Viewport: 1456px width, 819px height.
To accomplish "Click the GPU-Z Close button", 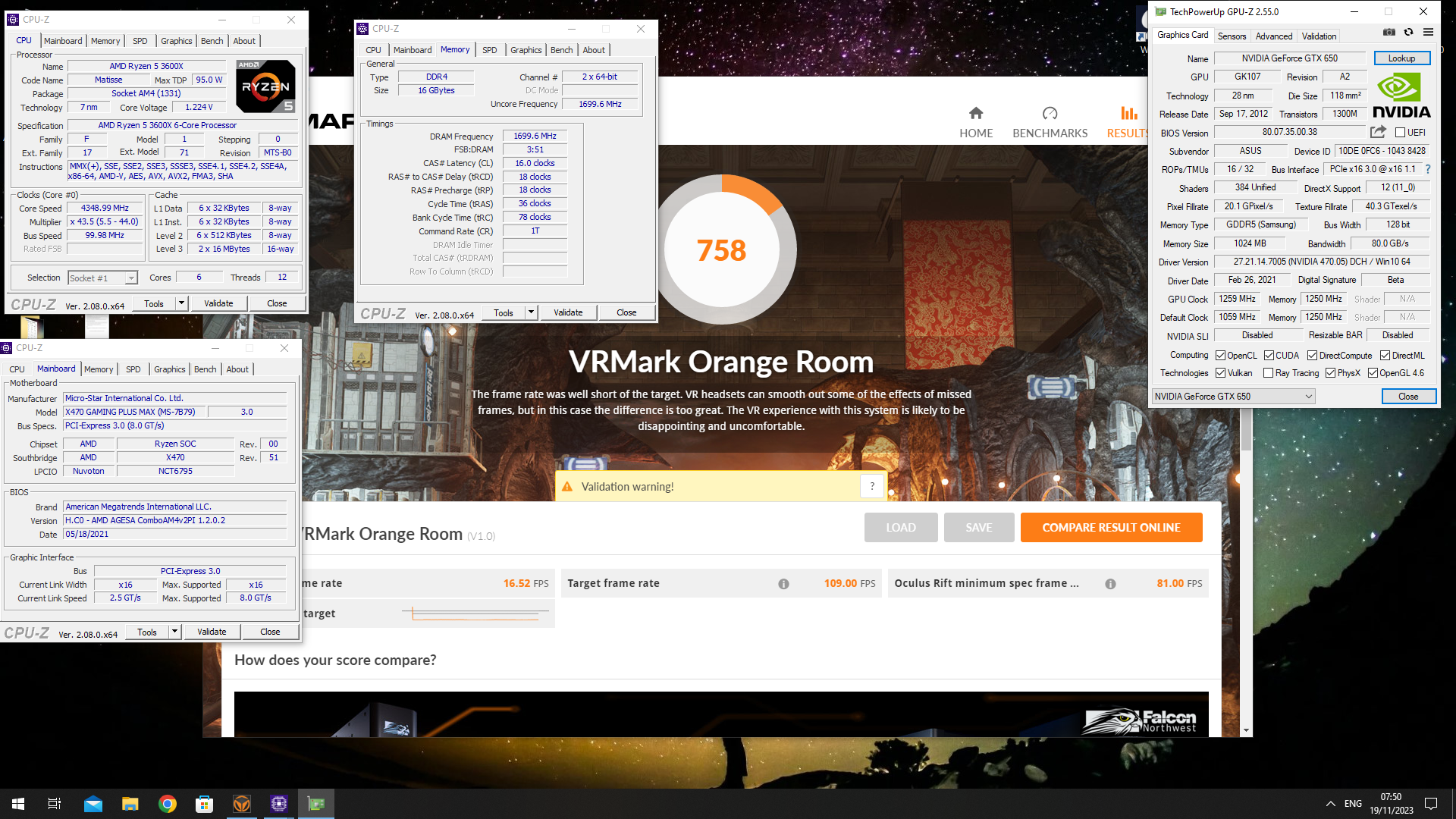I will (x=1408, y=397).
